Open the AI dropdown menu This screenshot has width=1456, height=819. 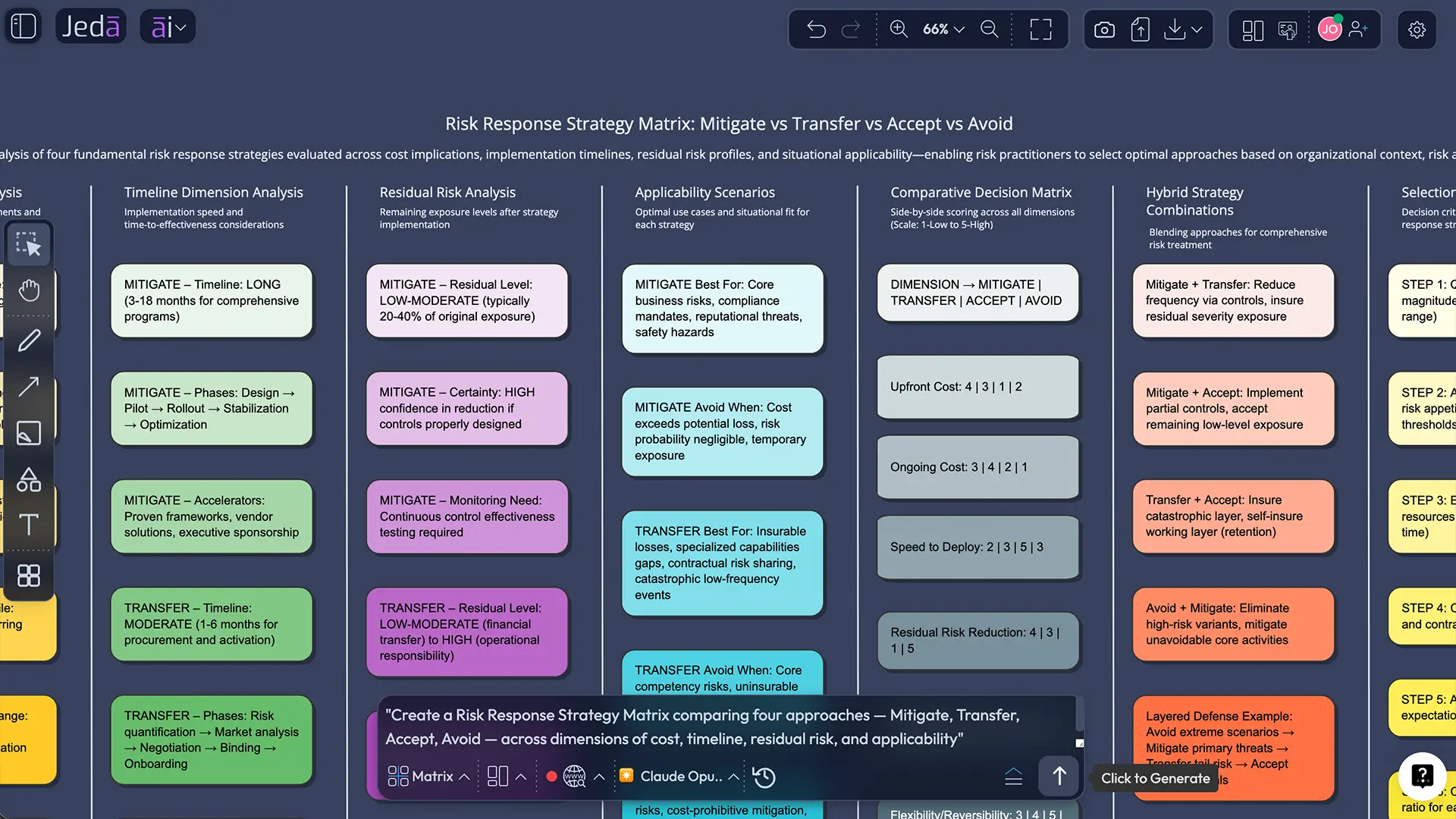[x=168, y=27]
